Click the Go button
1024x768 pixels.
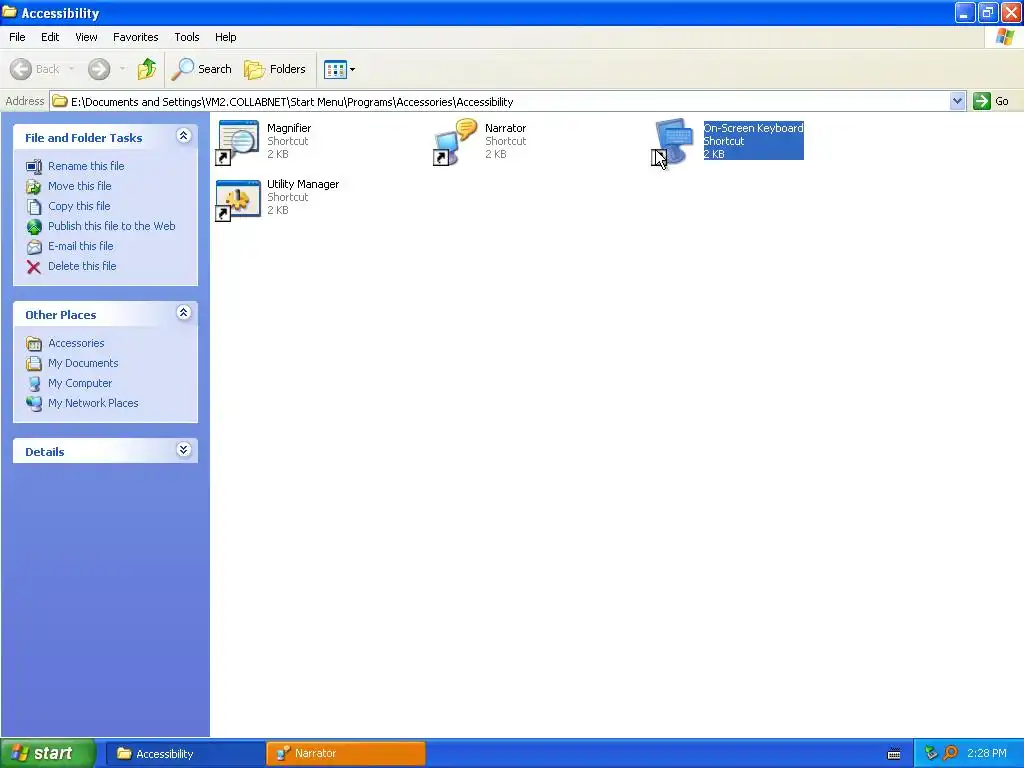[991, 101]
